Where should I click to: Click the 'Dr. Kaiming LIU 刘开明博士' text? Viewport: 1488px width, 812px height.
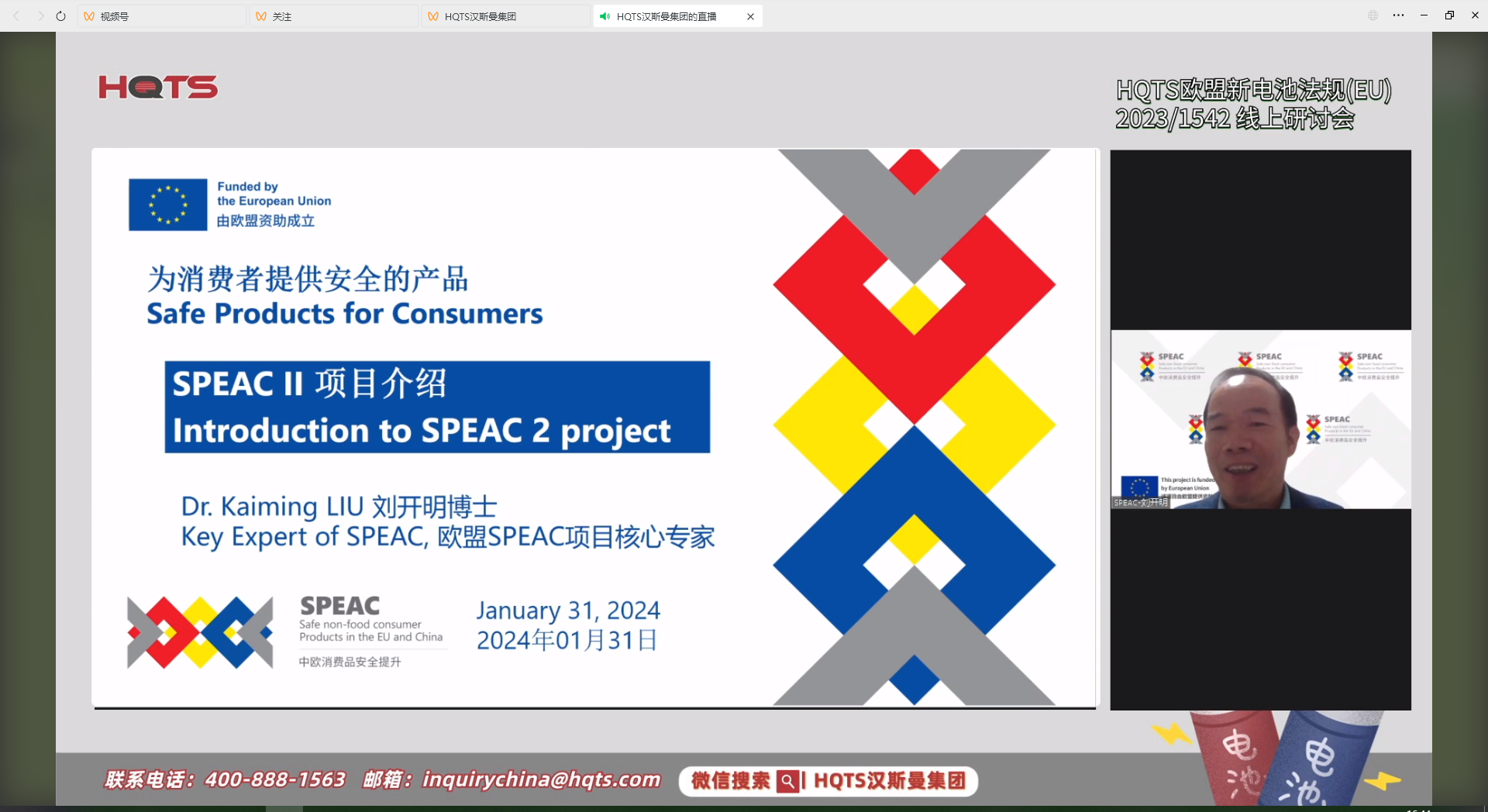(x=339, y=507)
